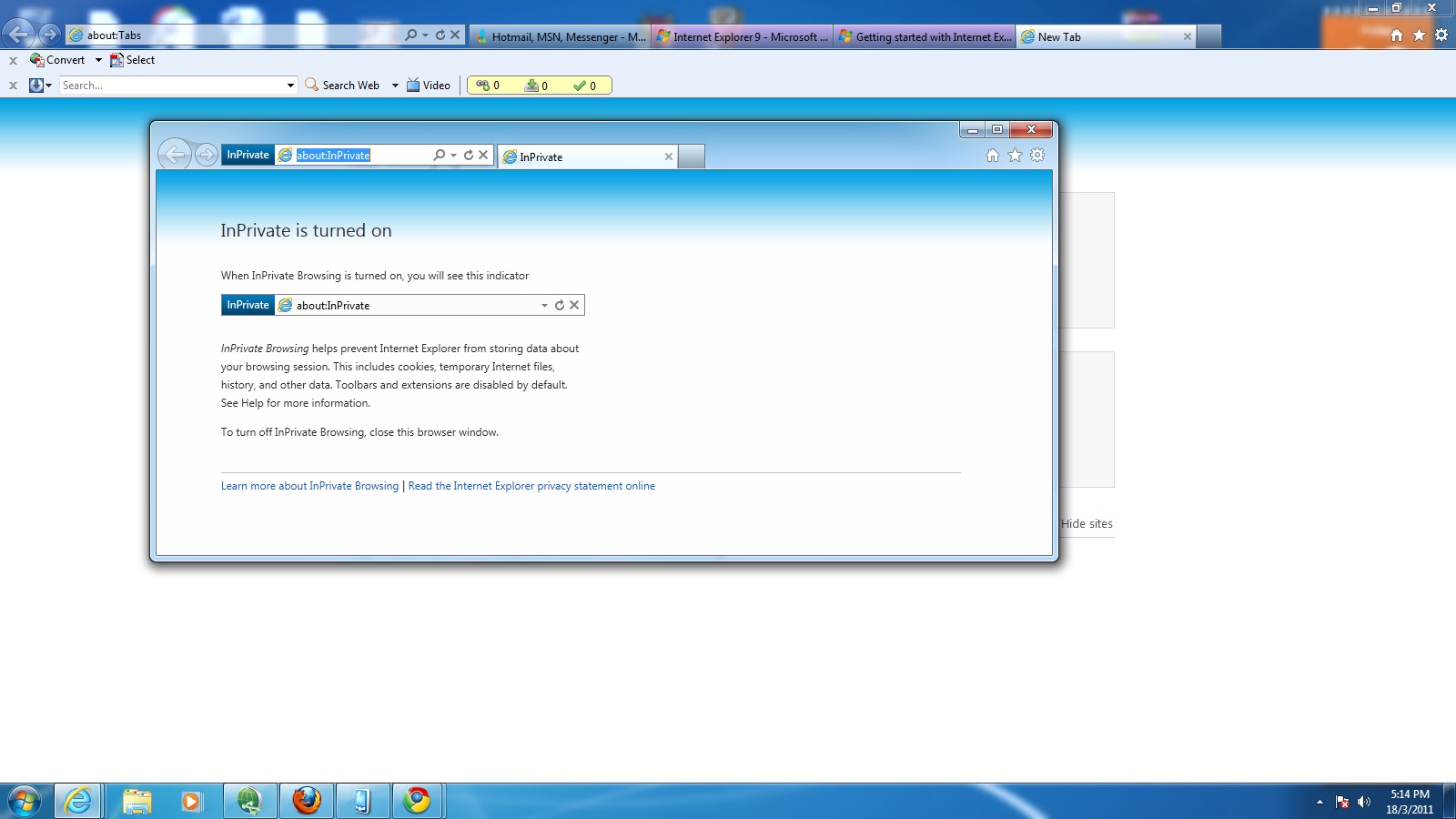Image resolution: width=1456 pixels, height=819 pixels.
Task: Click the Select PDF toolbar icon
Action: (132, 60)
